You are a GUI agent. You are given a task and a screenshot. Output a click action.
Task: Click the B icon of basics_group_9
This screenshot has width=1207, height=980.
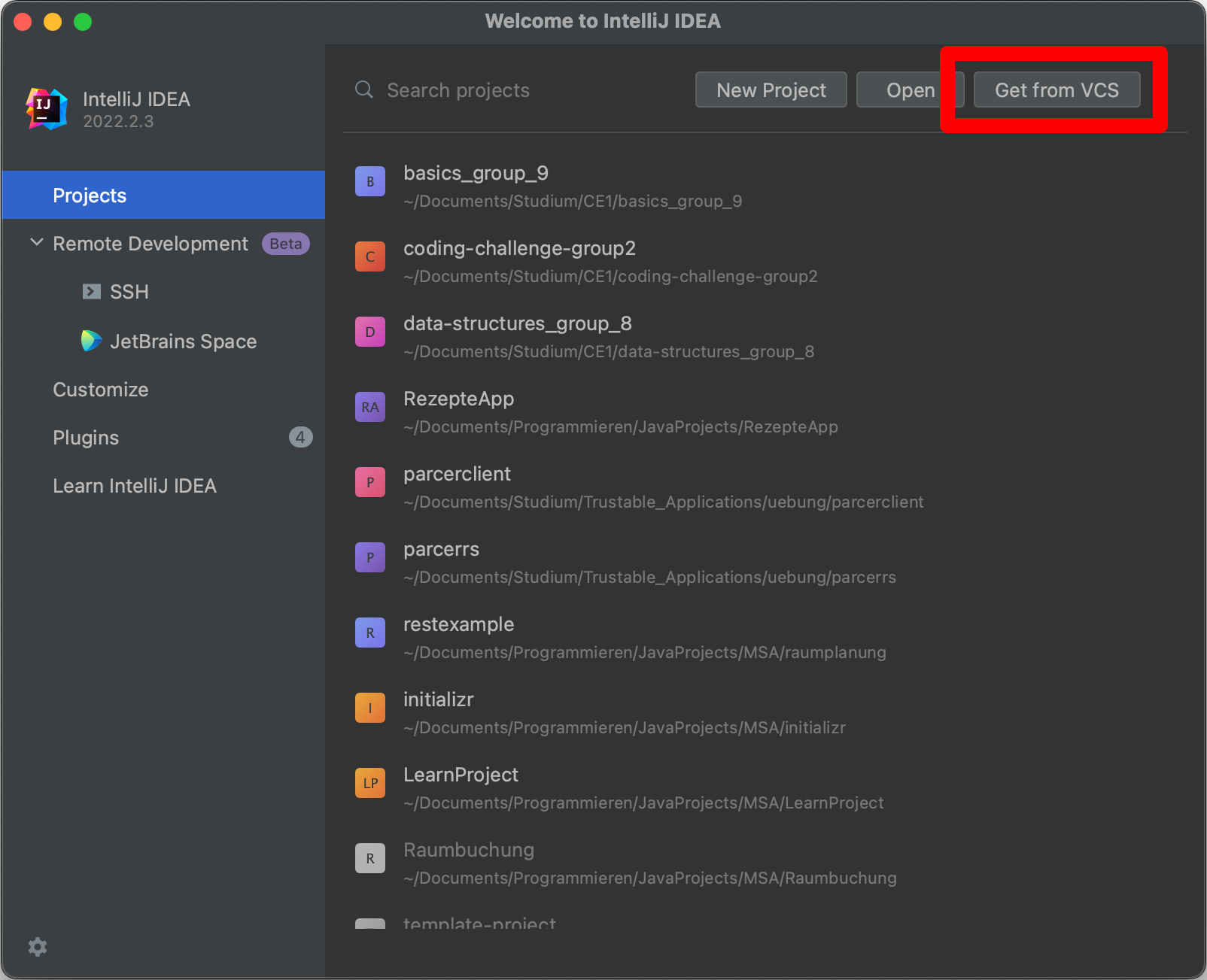[x=370, y=181]
